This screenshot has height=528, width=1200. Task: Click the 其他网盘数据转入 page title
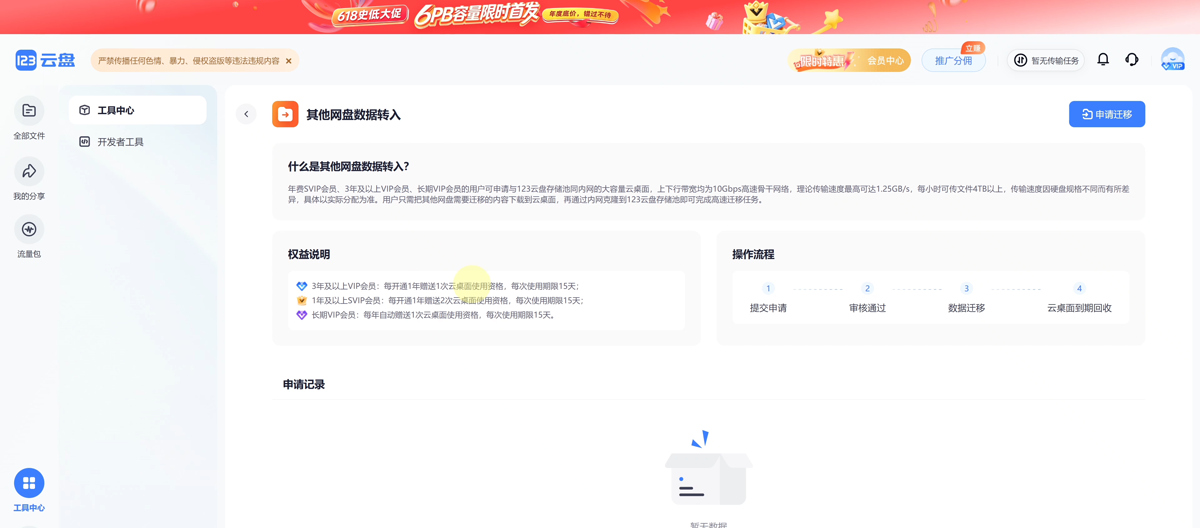(353, 115)
